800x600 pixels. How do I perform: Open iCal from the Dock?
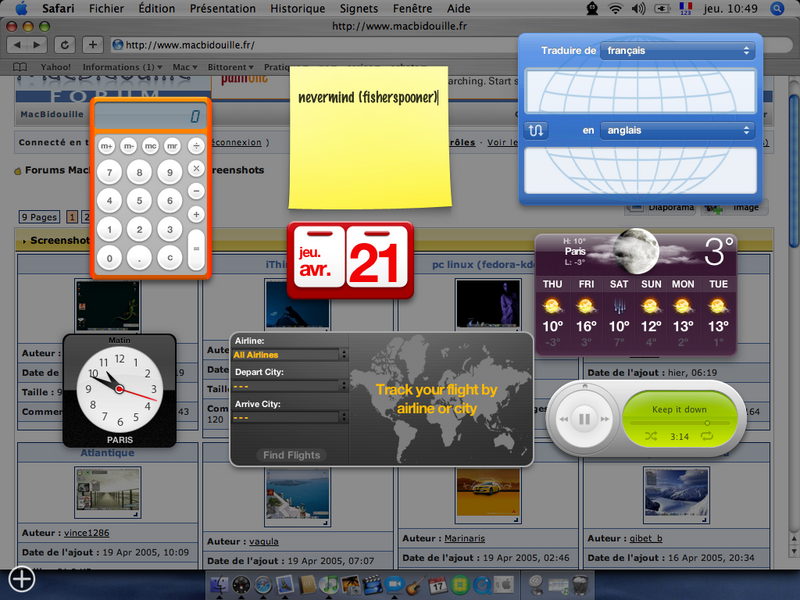(x=438, y=585)
